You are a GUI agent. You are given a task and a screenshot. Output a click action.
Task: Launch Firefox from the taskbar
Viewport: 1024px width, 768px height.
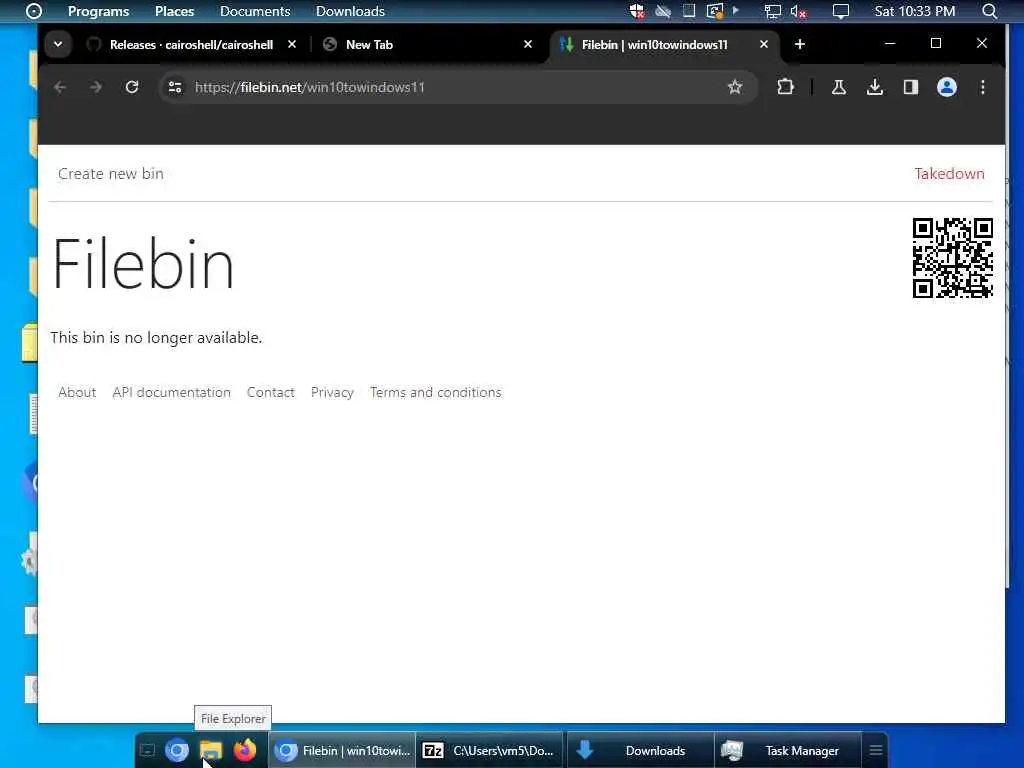coord(245,750)
